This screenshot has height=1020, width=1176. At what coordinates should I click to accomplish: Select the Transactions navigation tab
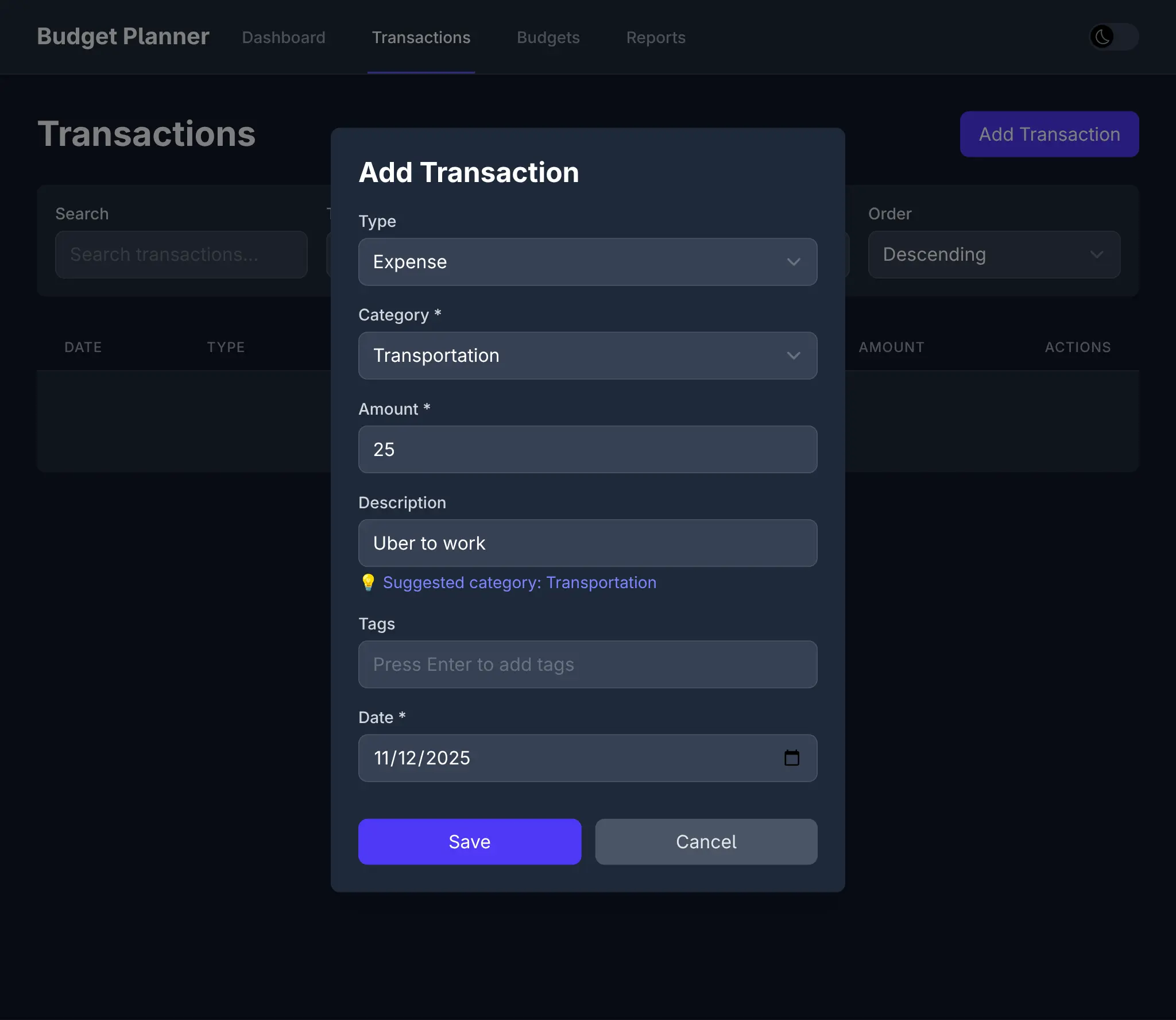click(421, 37)
